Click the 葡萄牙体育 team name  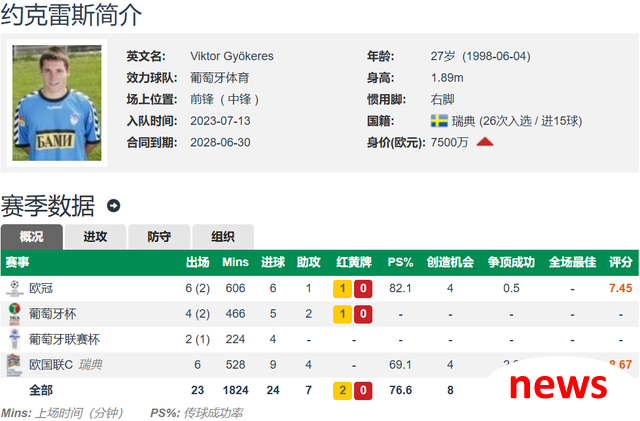(220, 78)
